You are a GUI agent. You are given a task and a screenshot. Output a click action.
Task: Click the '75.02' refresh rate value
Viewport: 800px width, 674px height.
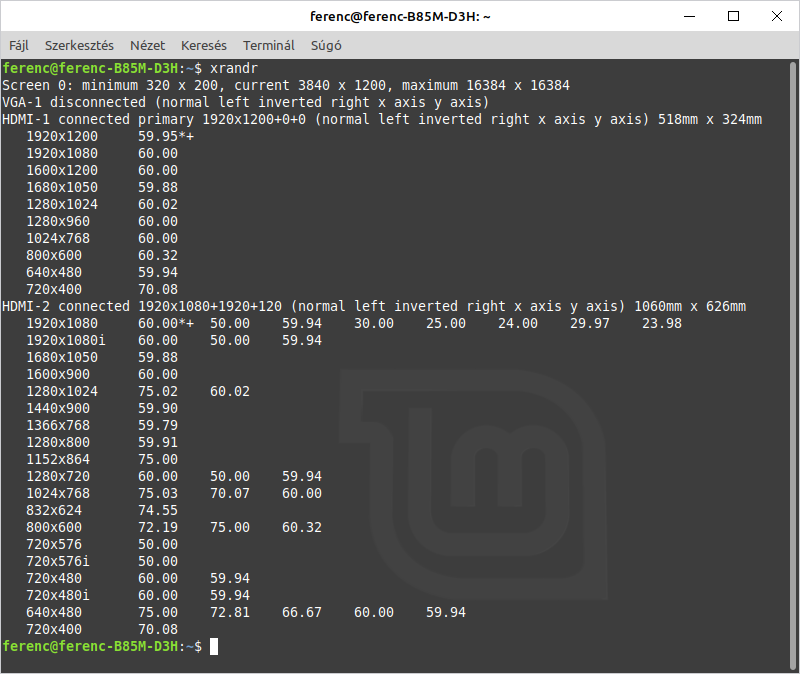coord(158,391)
